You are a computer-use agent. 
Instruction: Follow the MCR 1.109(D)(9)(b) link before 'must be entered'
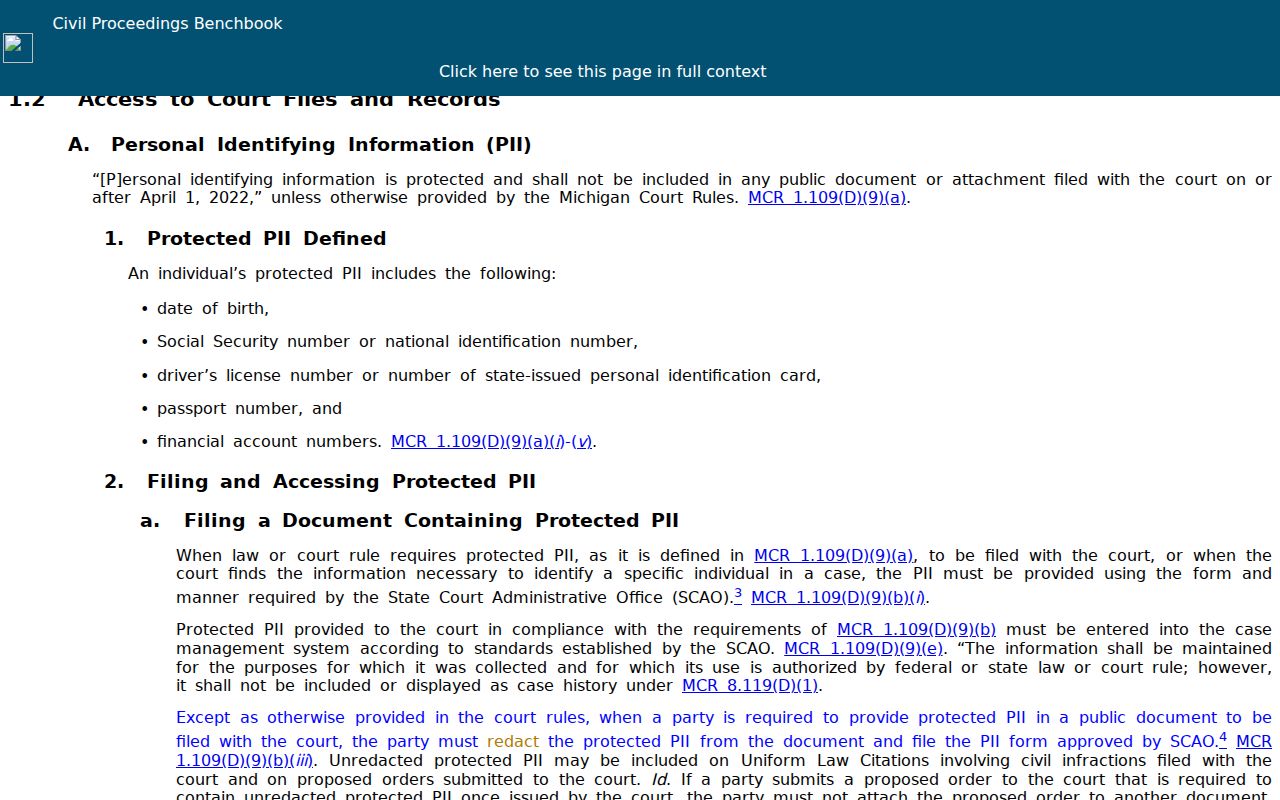click(916, 630)
